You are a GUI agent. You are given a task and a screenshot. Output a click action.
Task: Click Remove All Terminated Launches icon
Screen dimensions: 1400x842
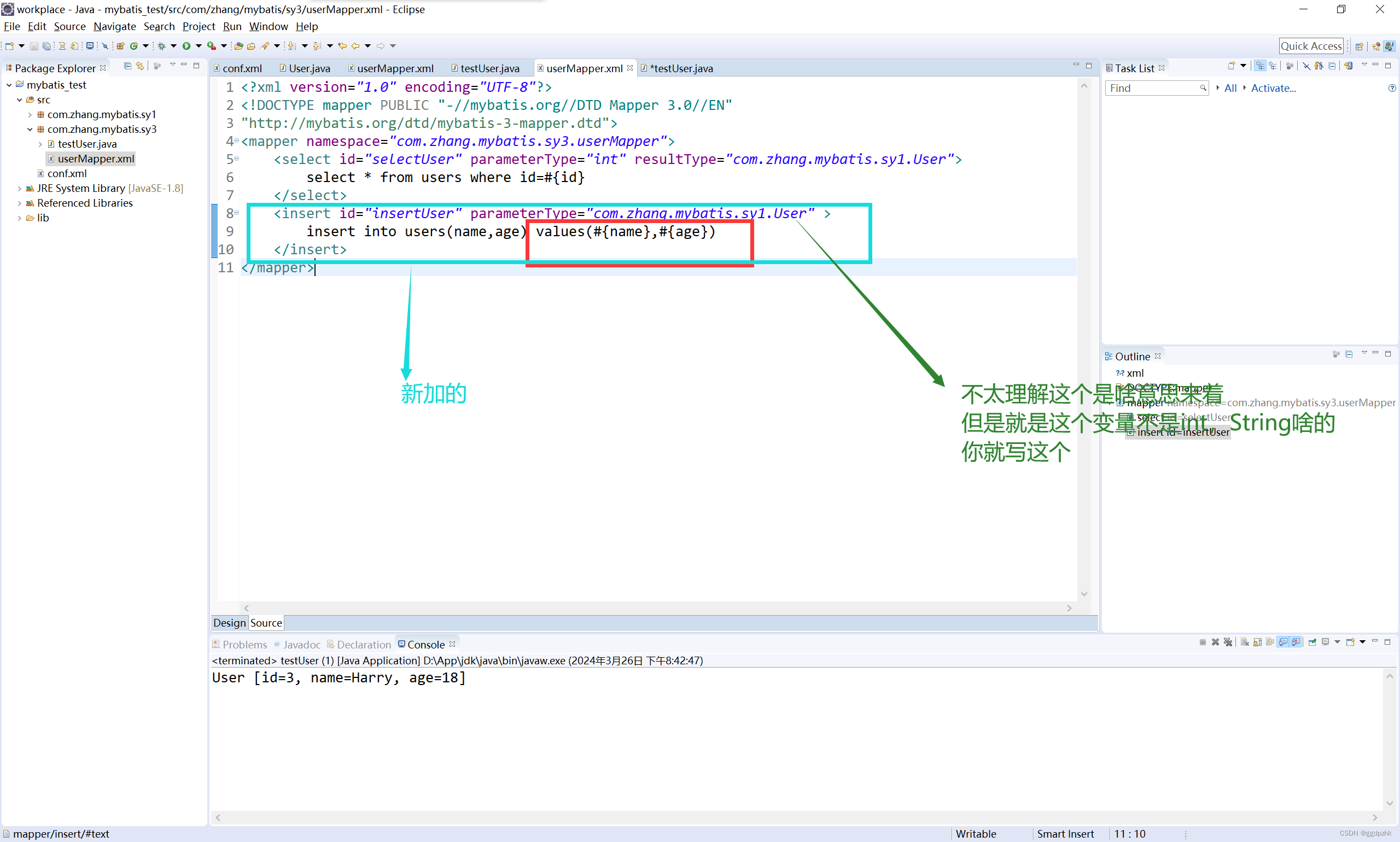1228,642
